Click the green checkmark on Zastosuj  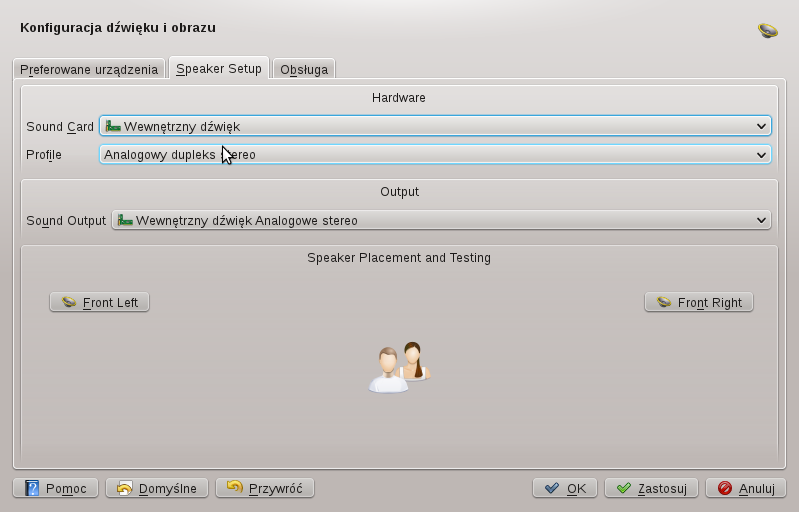pos(624,488)
